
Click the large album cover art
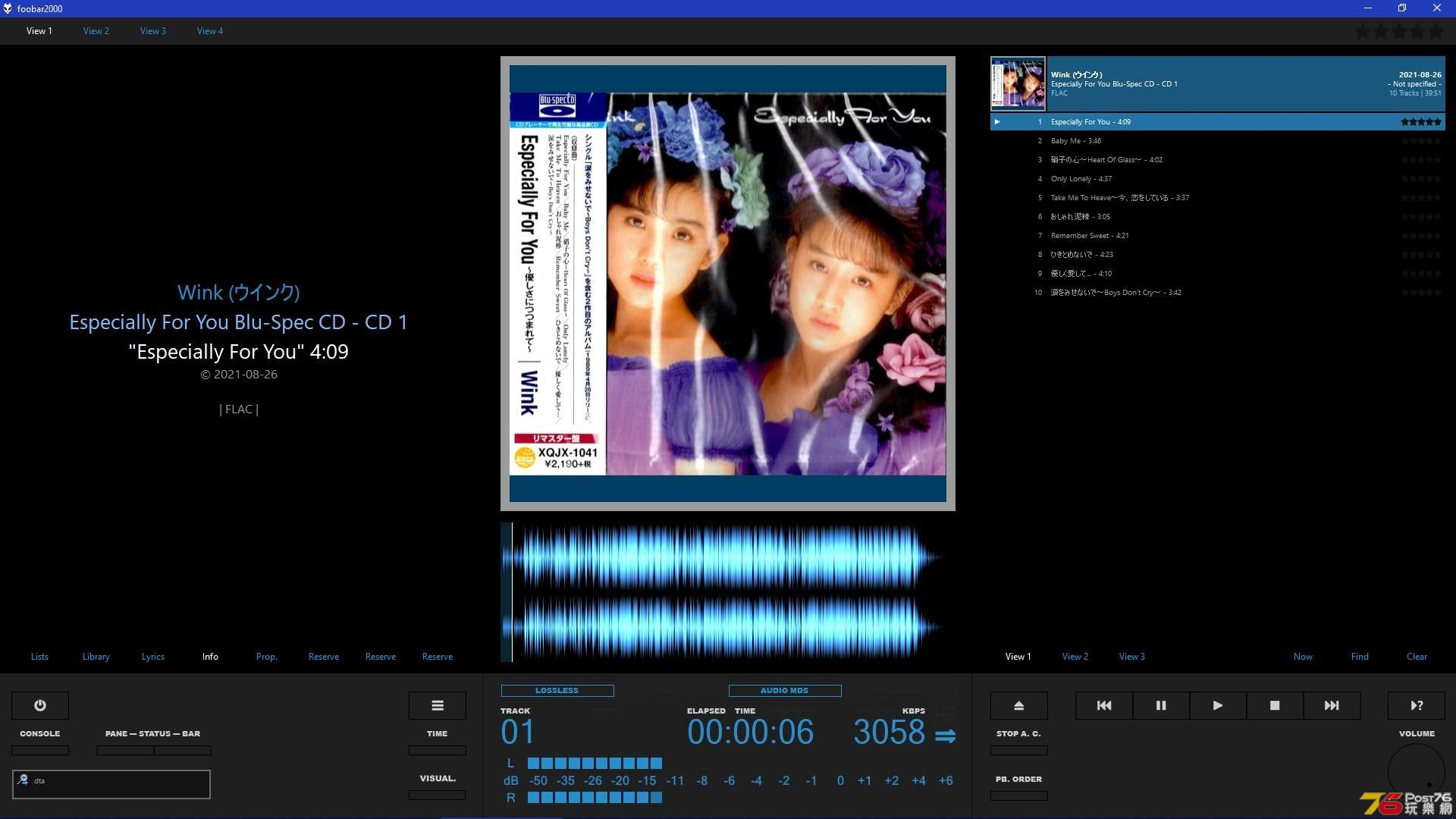click(728, 284)
